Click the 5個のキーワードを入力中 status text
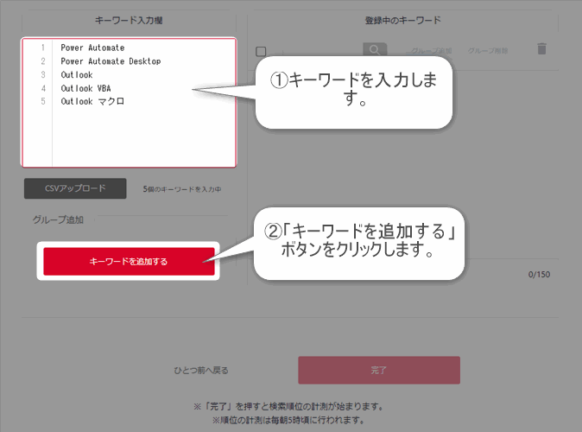582x432 pixels. point(182,189)
